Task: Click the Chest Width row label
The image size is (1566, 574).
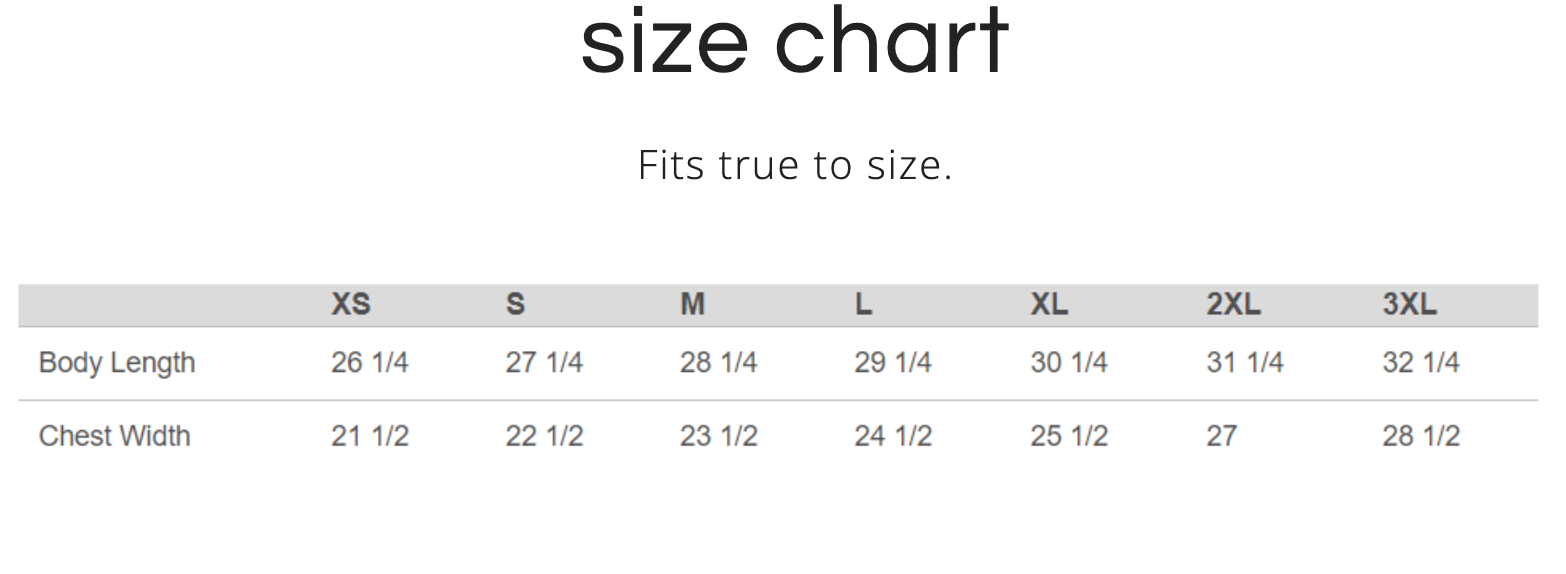Action: pos(114,436)
